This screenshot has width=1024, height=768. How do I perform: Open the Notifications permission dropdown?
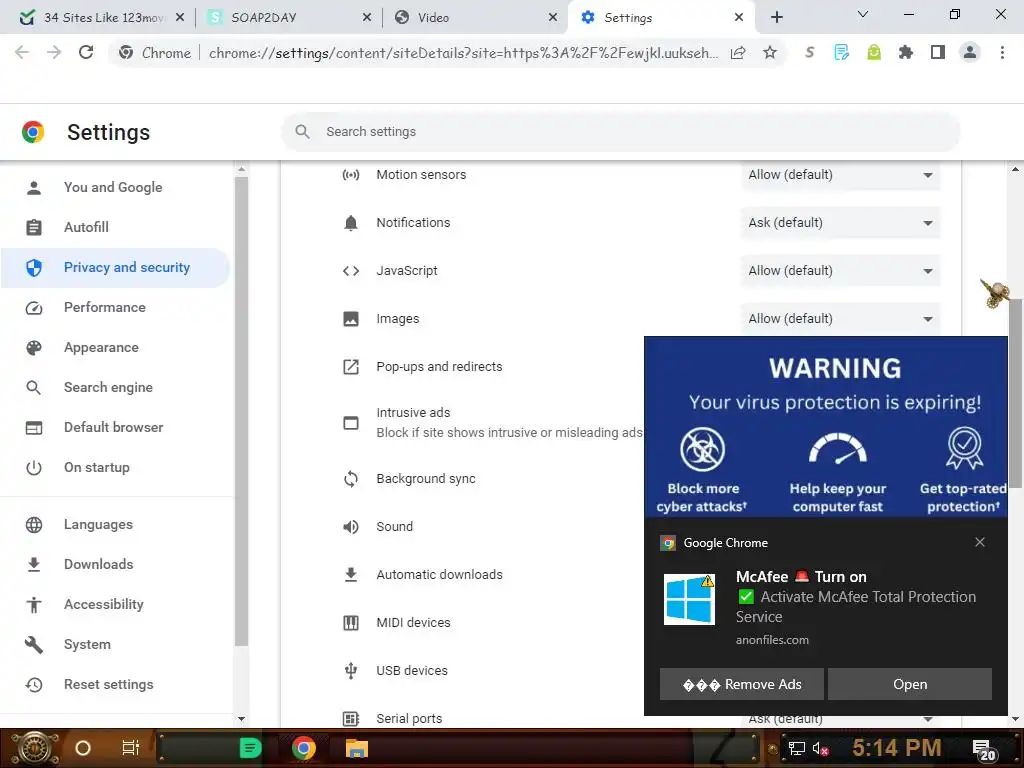point(840,223)
